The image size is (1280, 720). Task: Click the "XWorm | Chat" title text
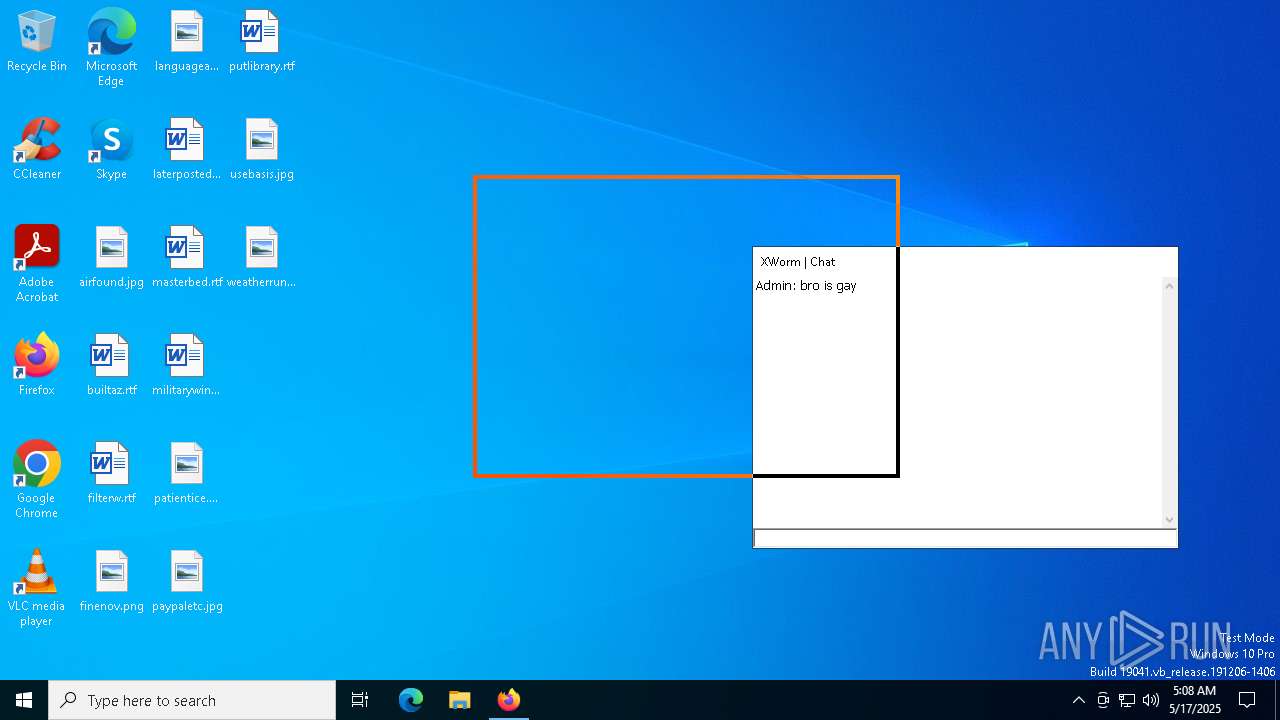click(797, 262)
